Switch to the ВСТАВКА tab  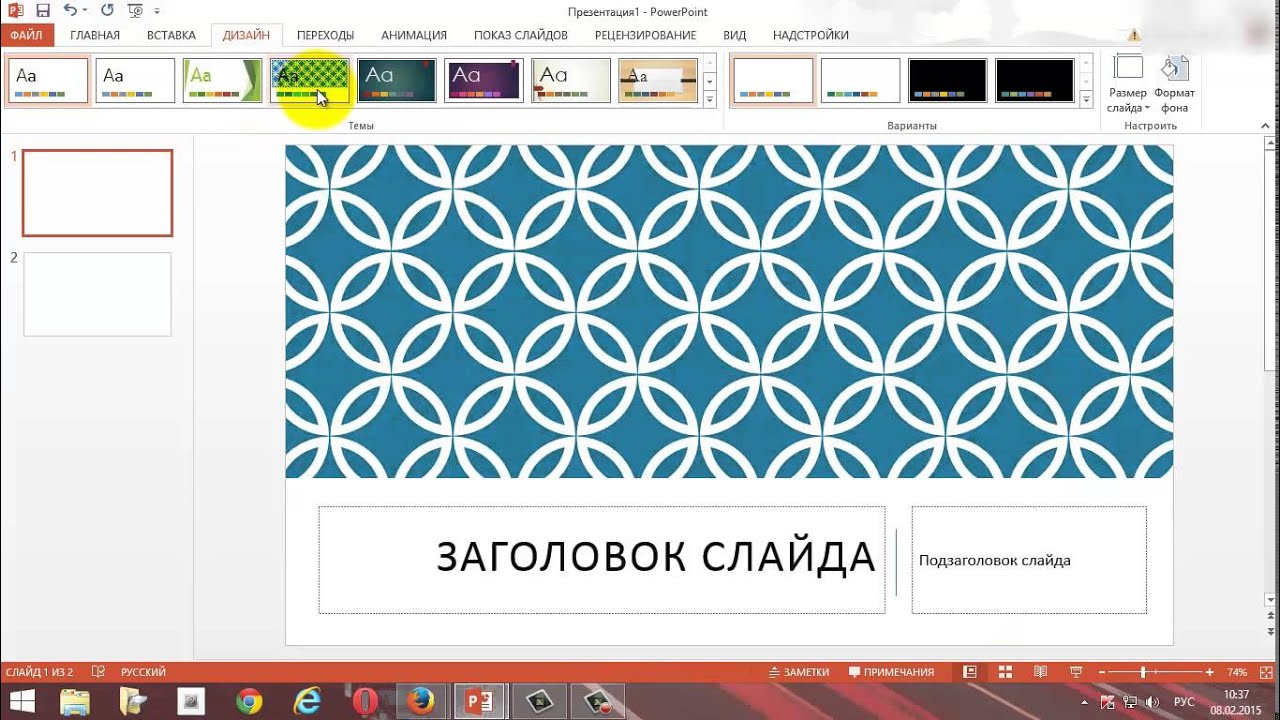point(171,35)
